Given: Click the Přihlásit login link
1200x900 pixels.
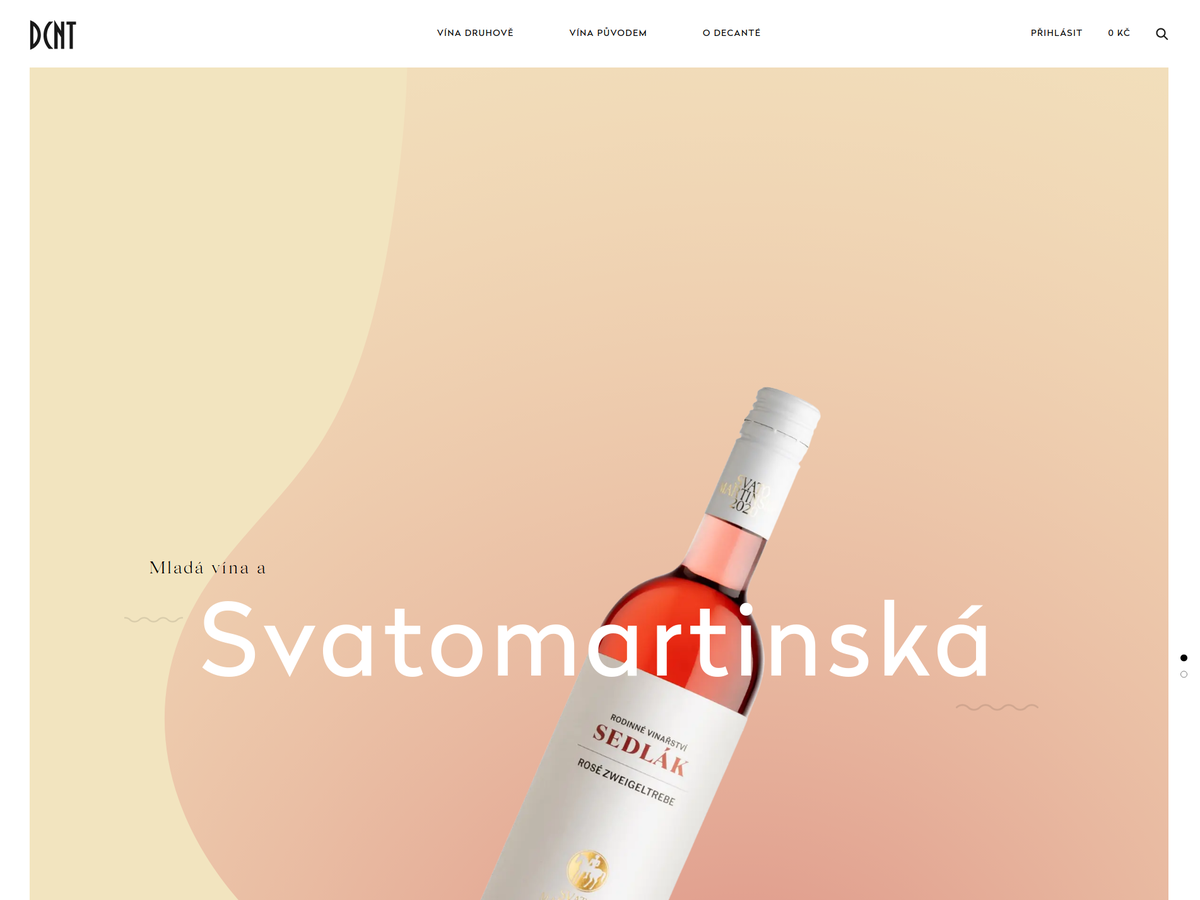Looking at the screenshot, I should click(1056, 33).
